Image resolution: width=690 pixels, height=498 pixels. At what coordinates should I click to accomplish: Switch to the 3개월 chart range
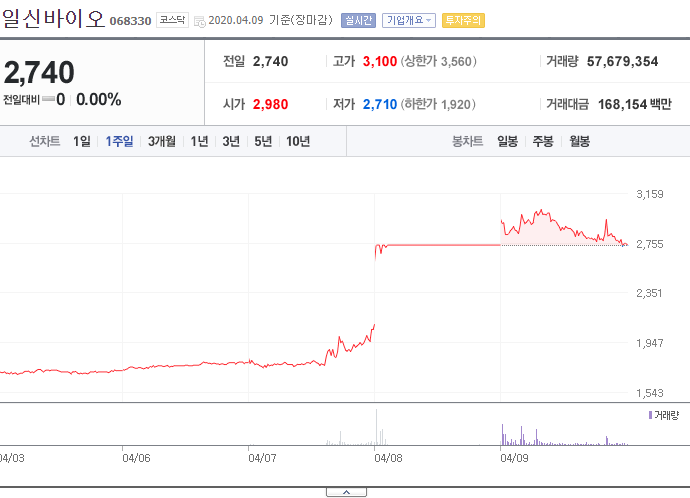161,141
